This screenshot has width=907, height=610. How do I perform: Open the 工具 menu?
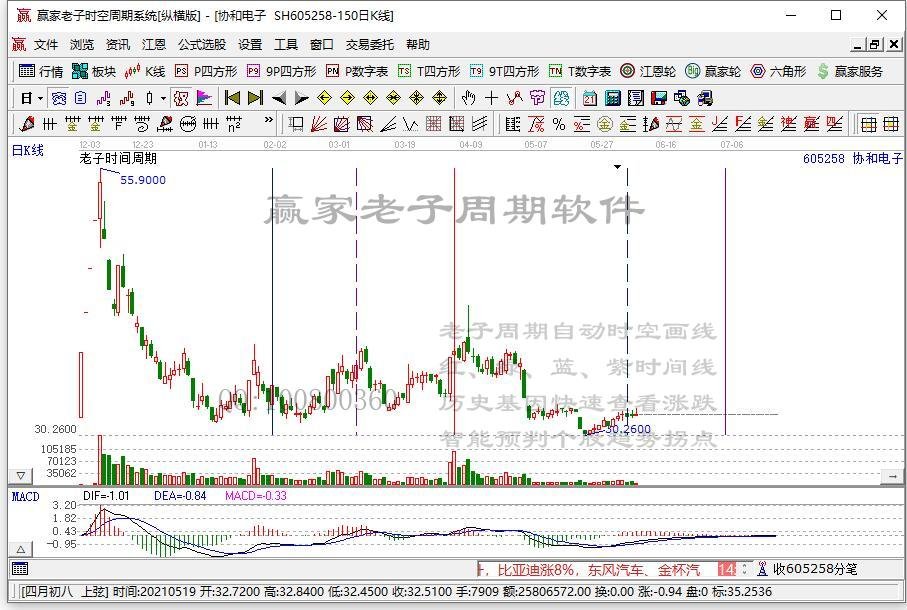pos(286,45)
